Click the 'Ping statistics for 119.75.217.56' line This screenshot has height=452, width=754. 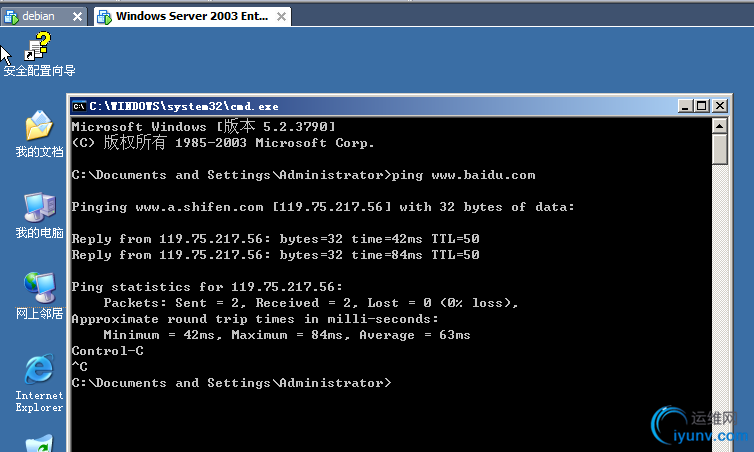pyautogui.click(x=207, y=287)
